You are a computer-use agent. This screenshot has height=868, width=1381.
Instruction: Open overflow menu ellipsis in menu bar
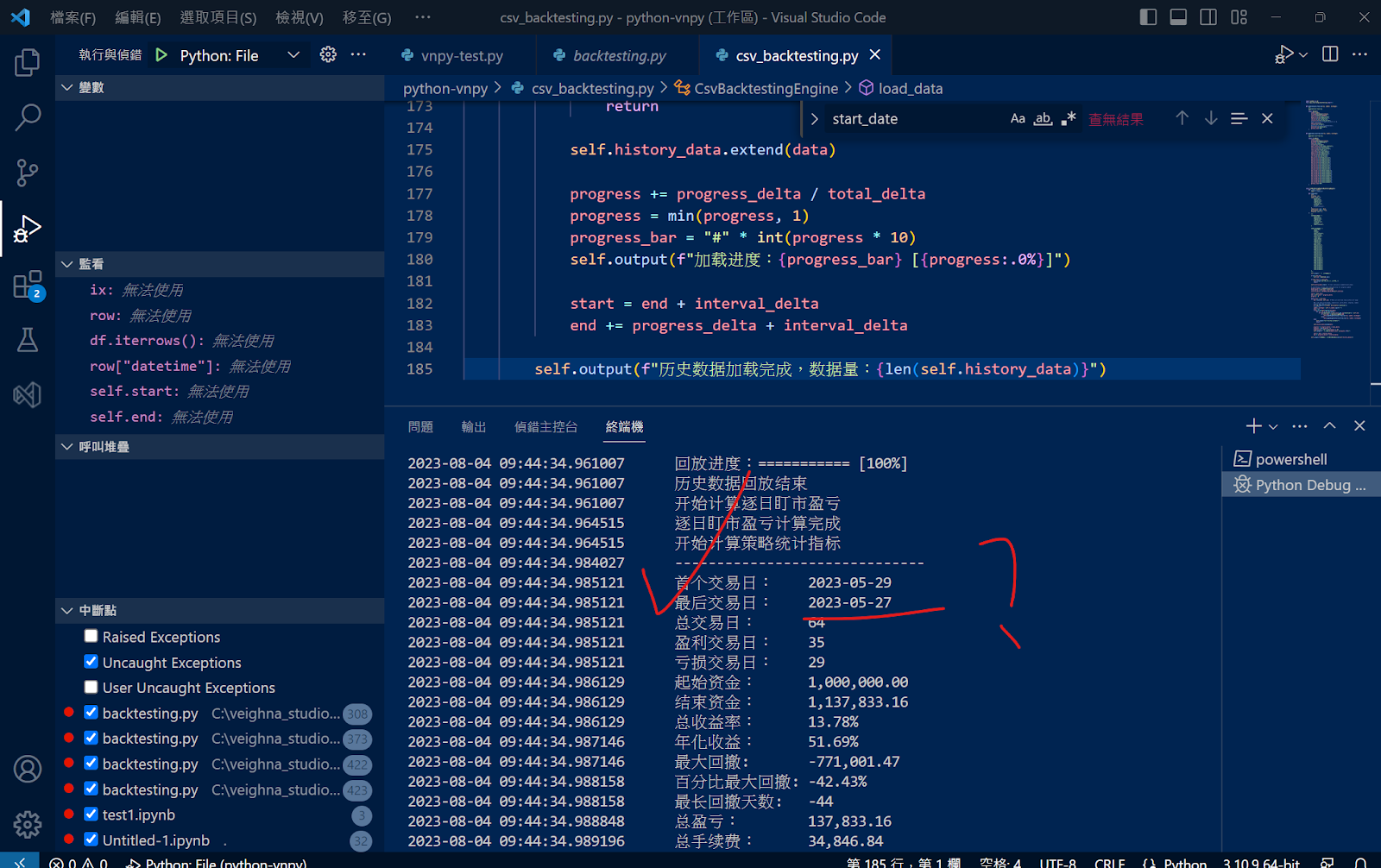pos(422,17)
